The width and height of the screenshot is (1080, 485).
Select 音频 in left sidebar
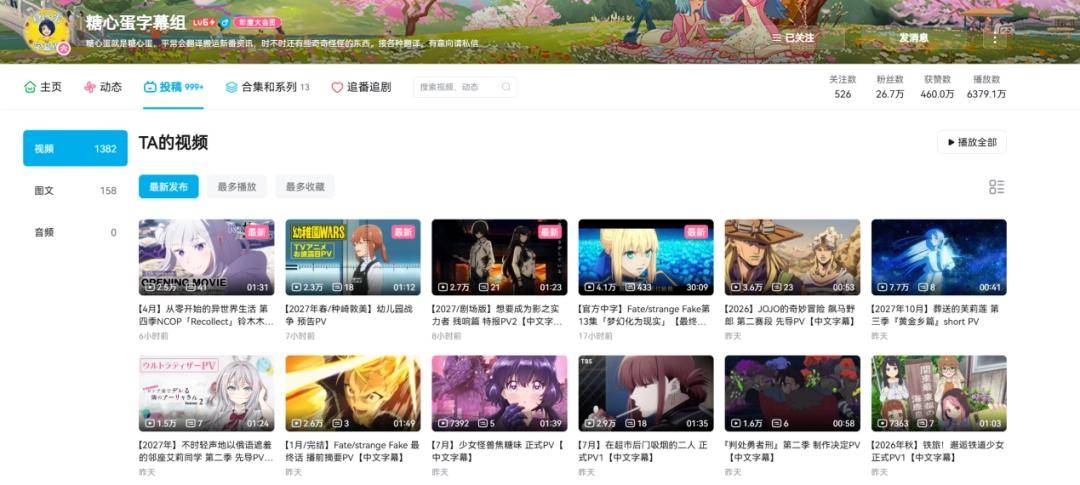coord(75,232)
